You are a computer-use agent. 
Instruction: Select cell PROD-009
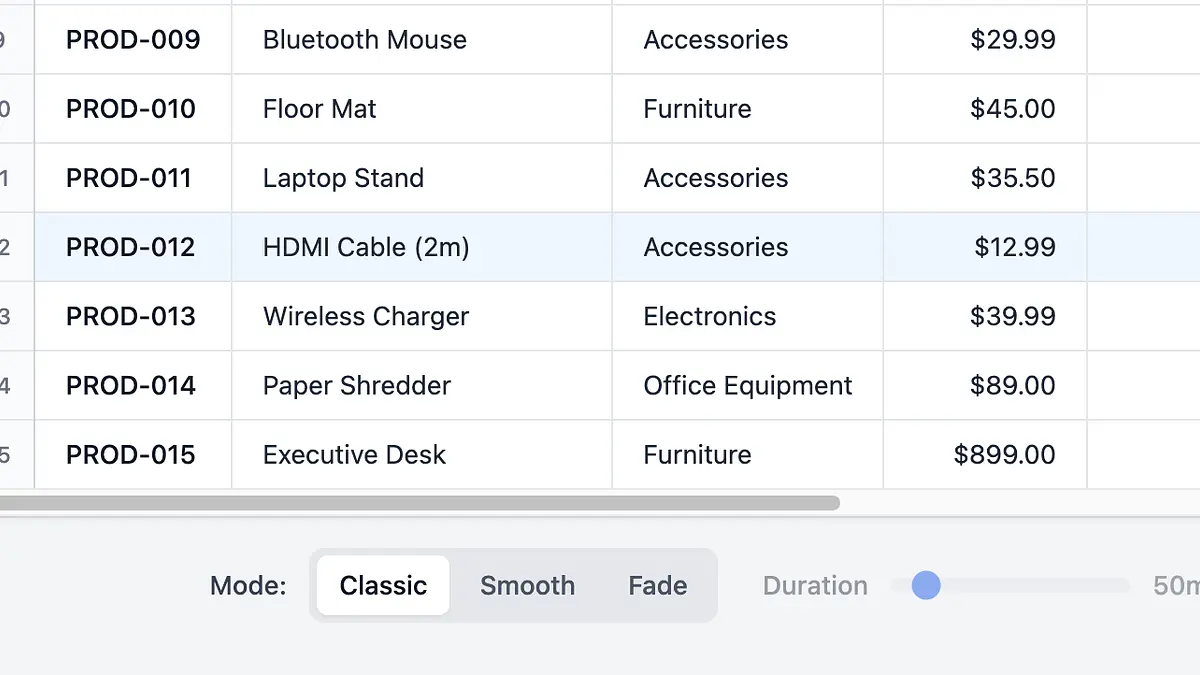click(133, 40)
